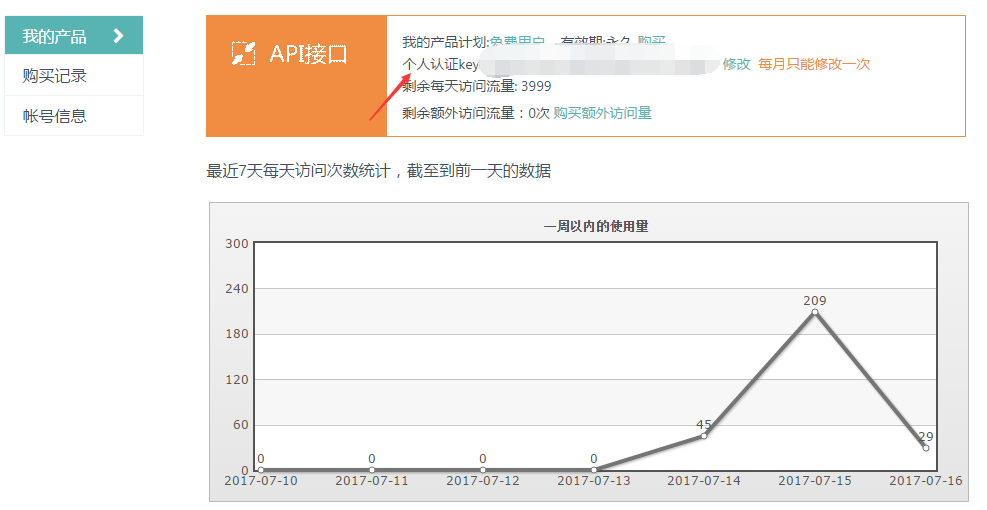This screenshot has width=987, height=510.
Task: Click the 修改 link for the key
Action: [736, 64]
